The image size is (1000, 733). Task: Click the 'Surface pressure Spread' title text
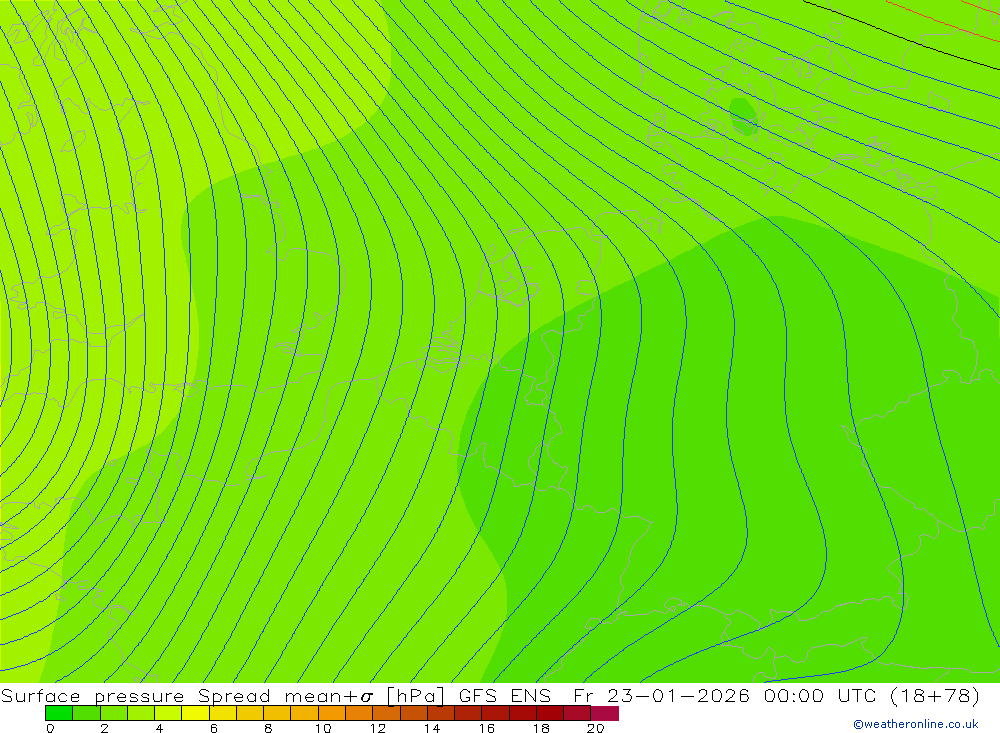pos(136,695)
